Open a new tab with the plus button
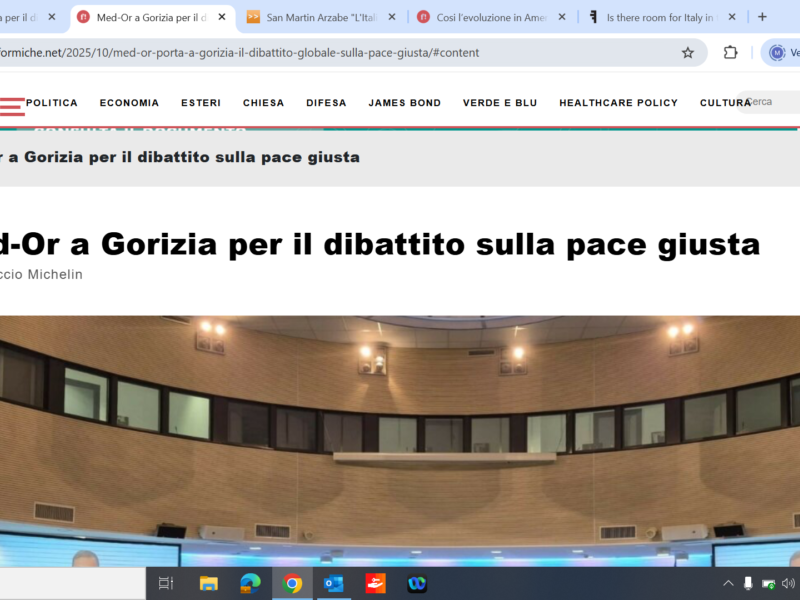 tap(762, 17)
